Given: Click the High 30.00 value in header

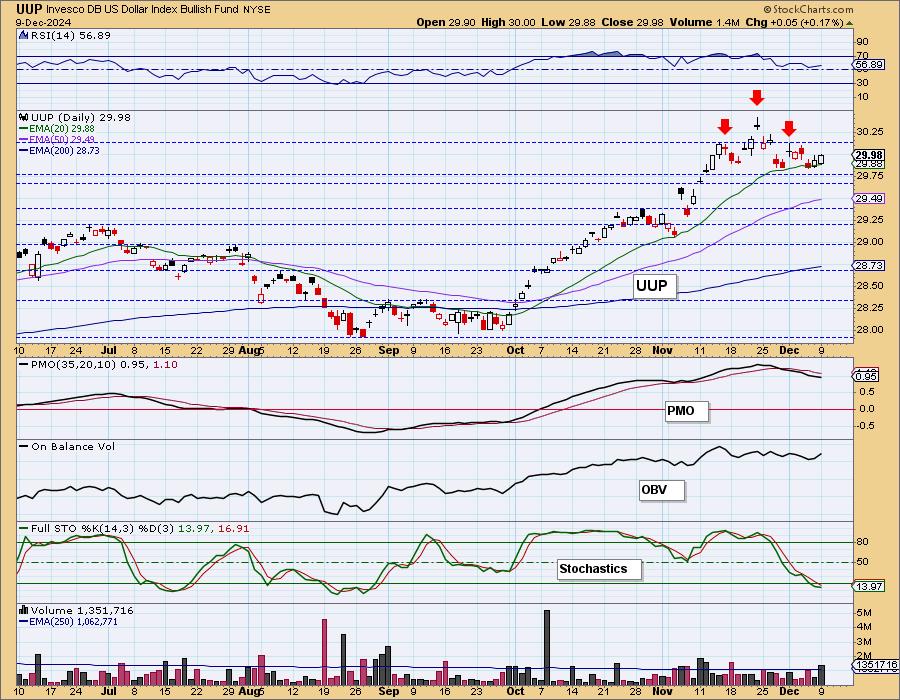Looking at the screenshot, I should [508, 22].
